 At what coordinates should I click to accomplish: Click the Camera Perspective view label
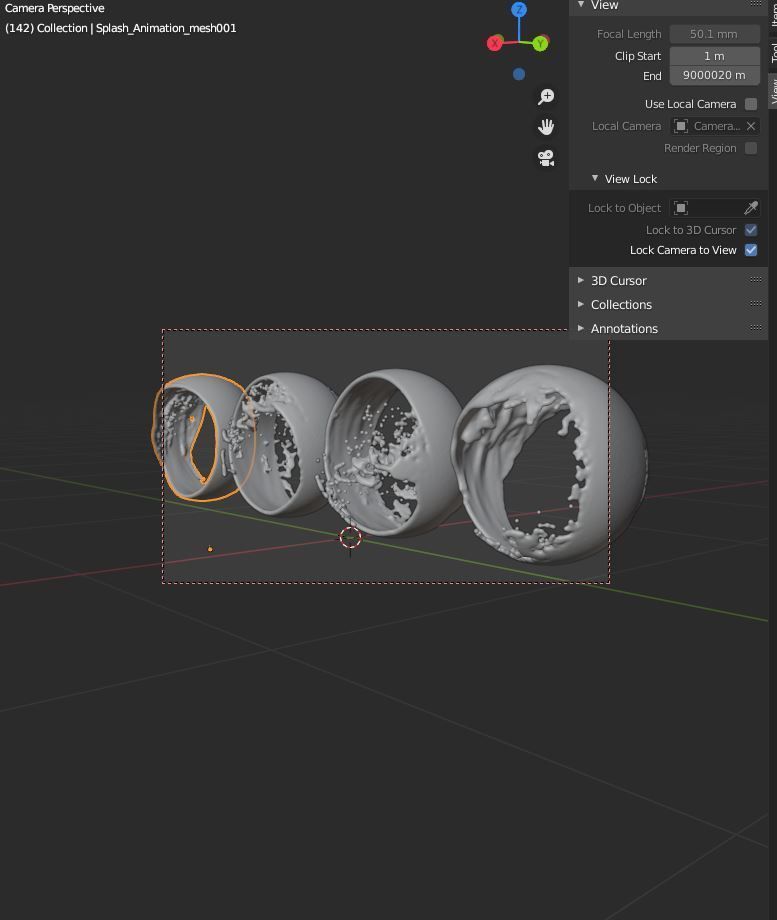(55, 8)
